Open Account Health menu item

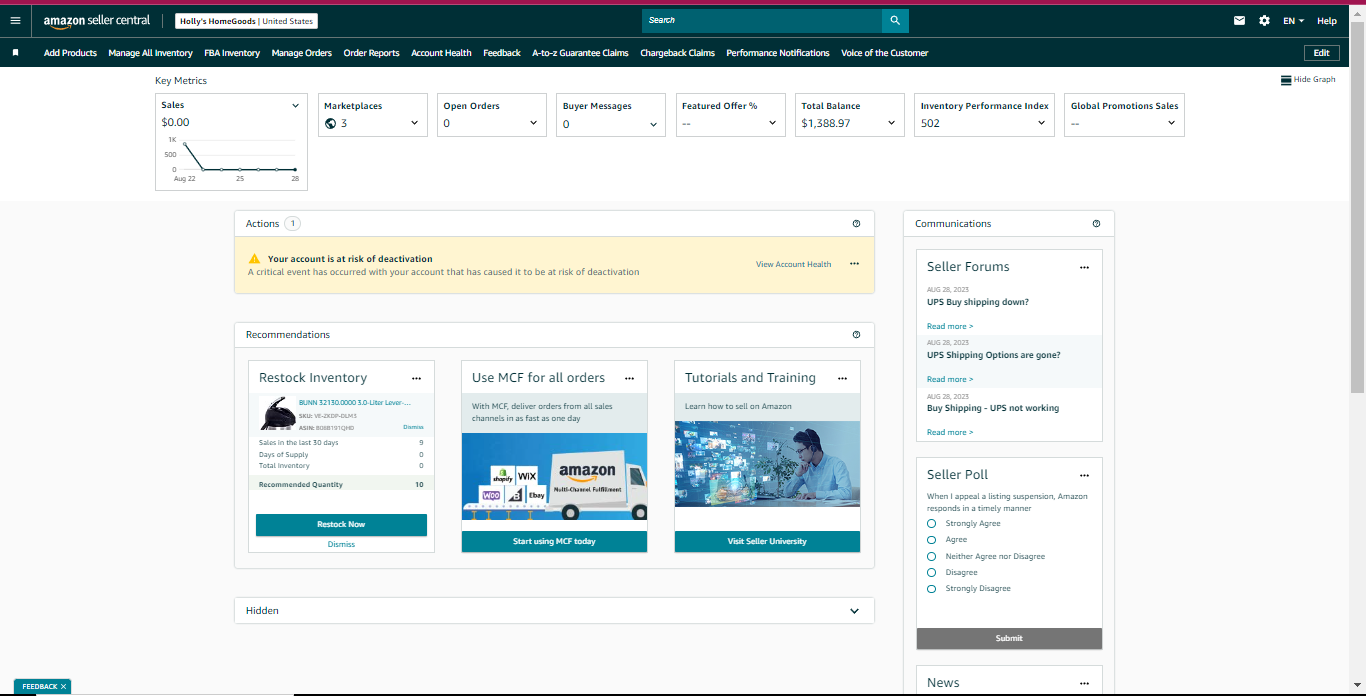[441, 53]
